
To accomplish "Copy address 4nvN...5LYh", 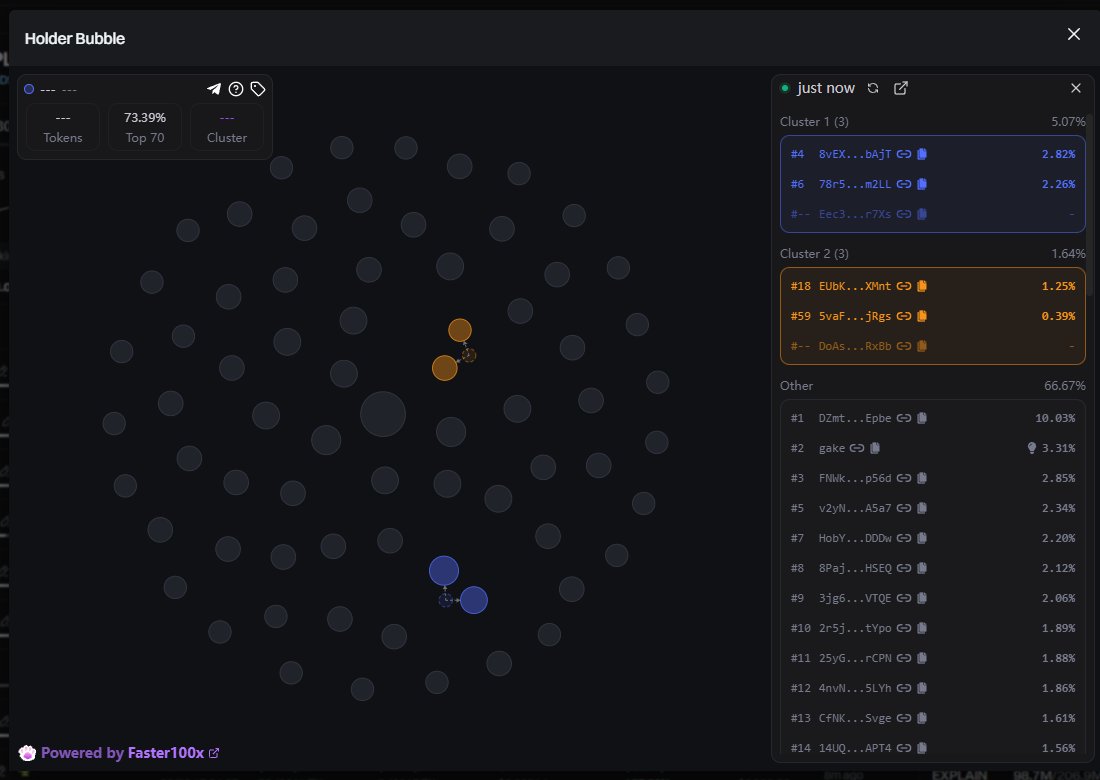I will click(922, 688).
